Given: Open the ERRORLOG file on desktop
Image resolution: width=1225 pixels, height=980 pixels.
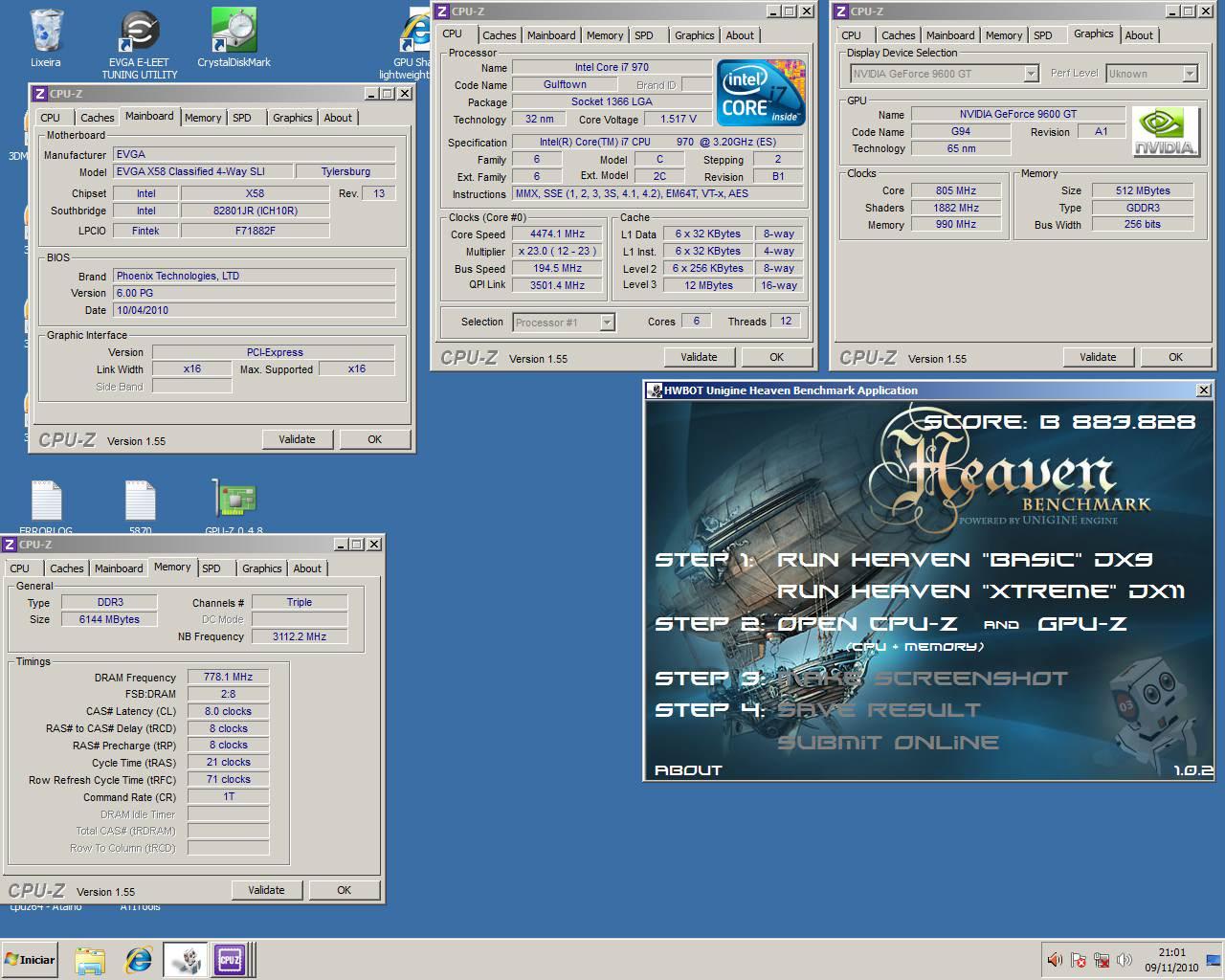Looking at the screenshot, I should [46, 505].
